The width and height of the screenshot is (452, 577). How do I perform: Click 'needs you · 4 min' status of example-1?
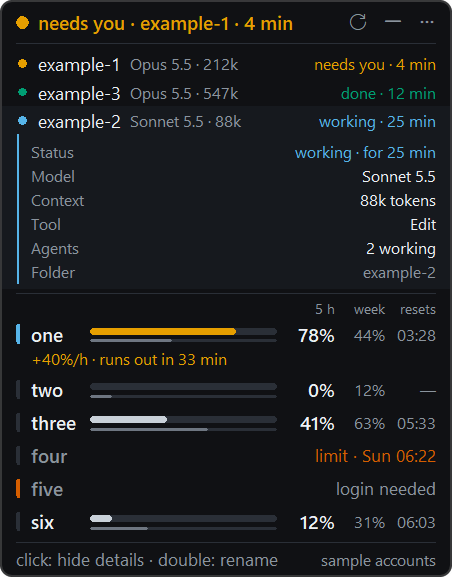(375, 65)
